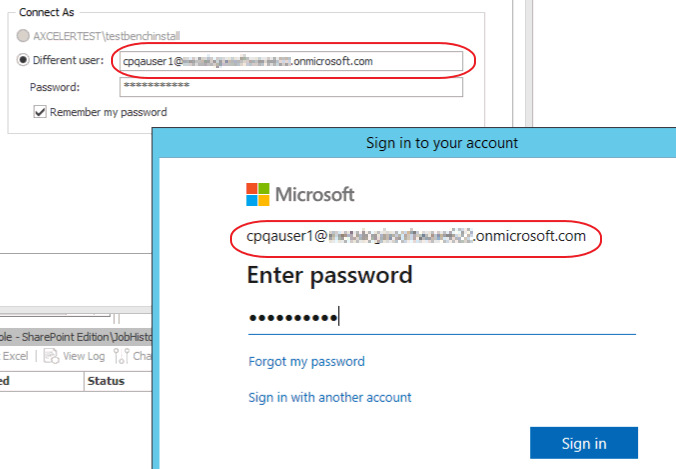Click the cpqauser1 account name in dialog

tap(415, 237)
